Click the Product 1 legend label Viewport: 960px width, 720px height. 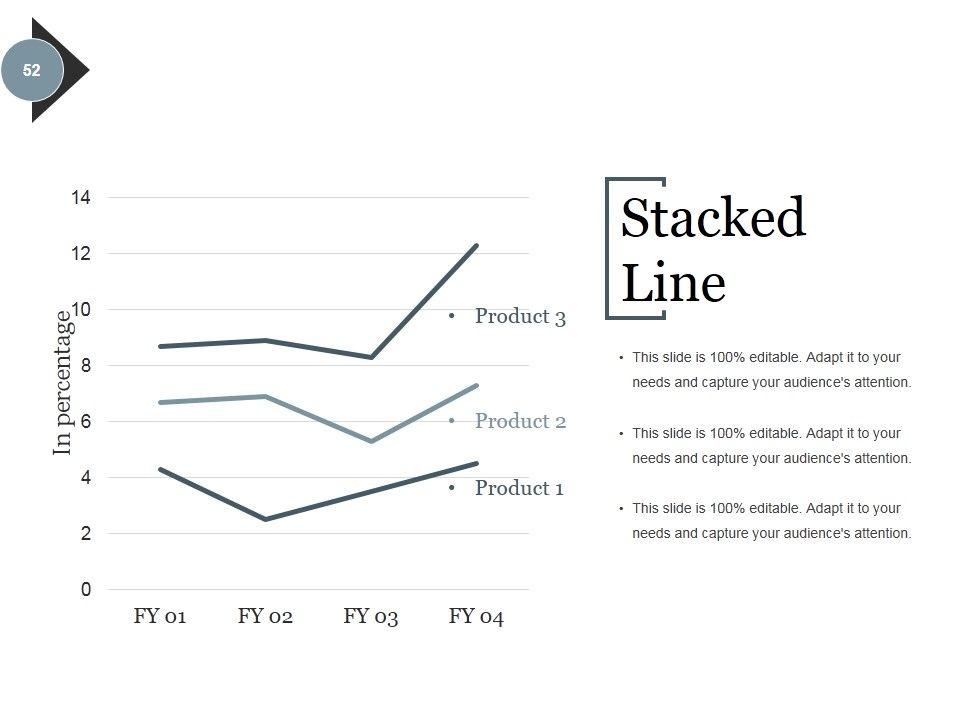(518, 488)
